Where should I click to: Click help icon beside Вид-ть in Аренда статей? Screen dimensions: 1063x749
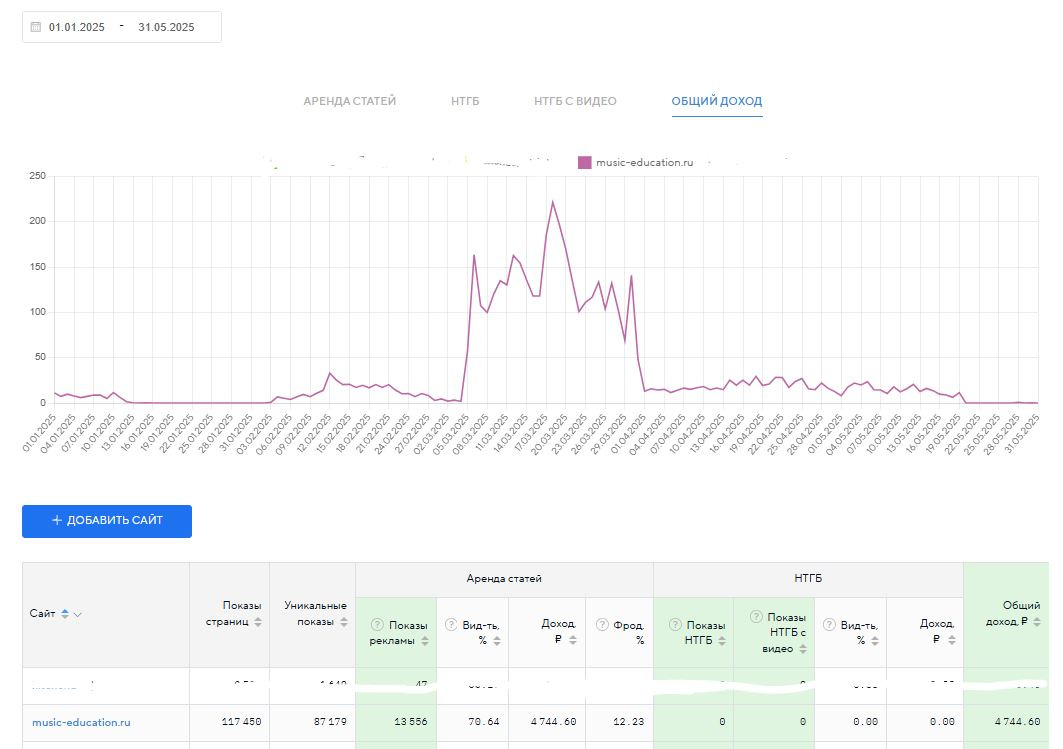pos(450,625)
